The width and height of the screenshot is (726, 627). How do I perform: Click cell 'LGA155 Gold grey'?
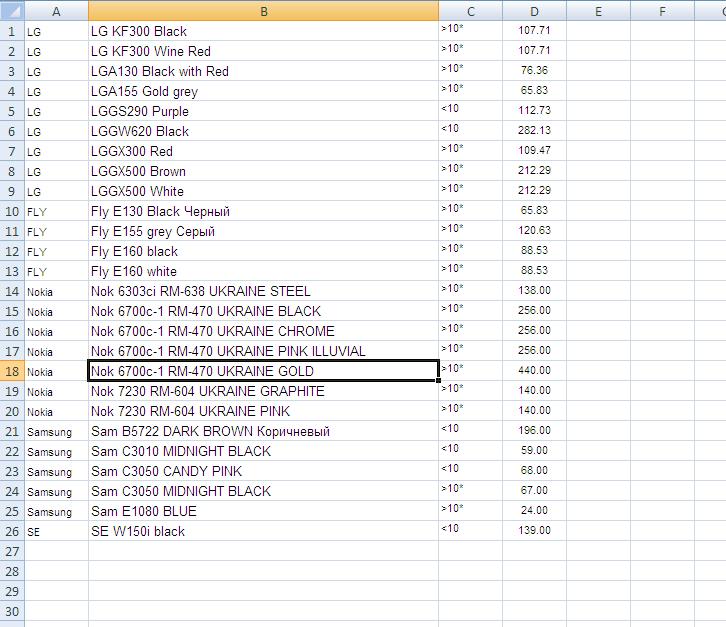point(263,91)
